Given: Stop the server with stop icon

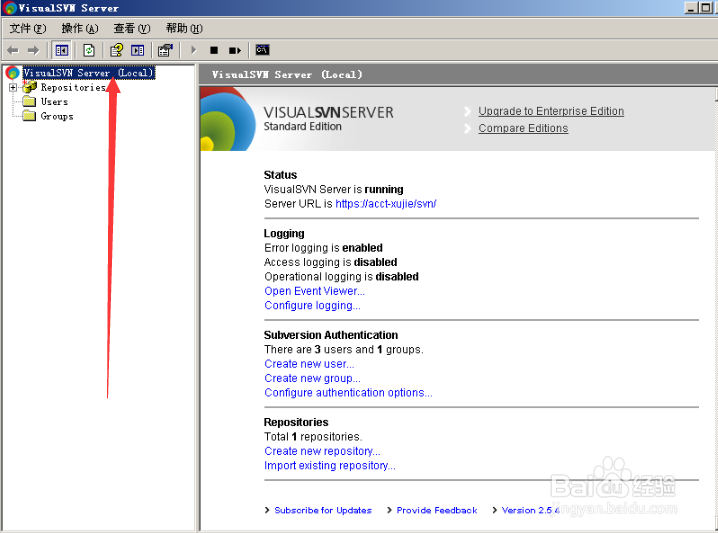Looking at the screenshot, I should tap(214, 50).
